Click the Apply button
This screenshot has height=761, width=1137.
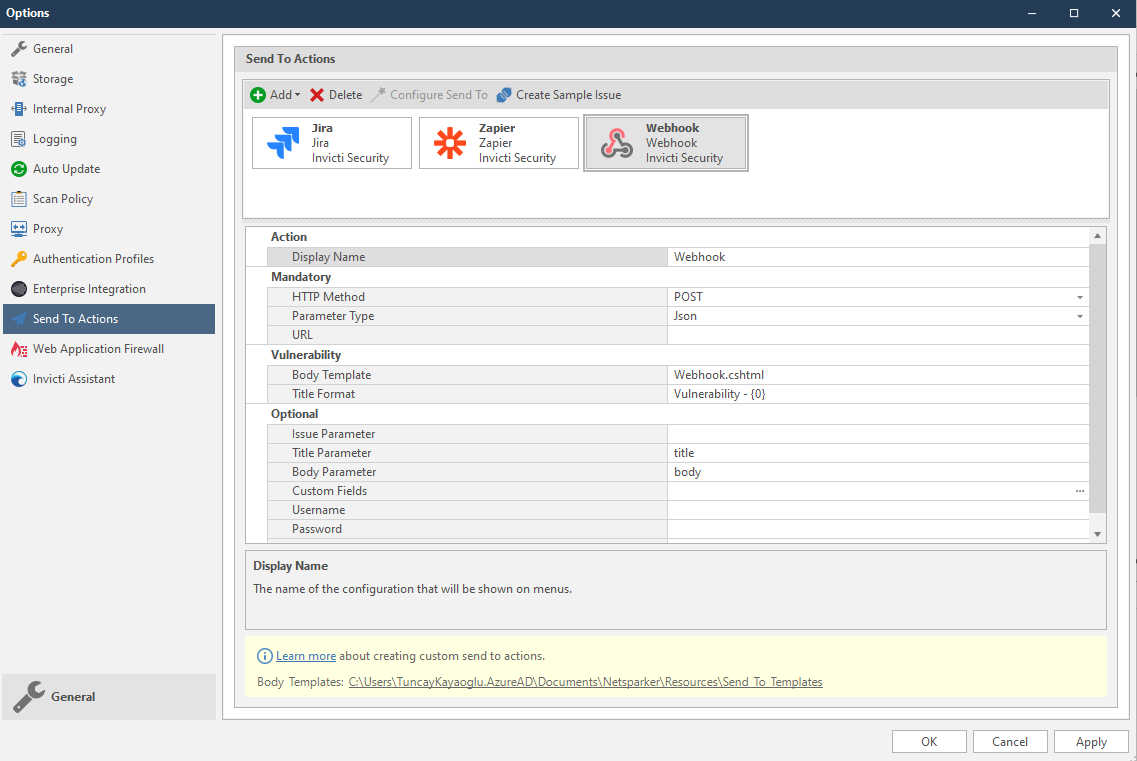[1090, 741]
